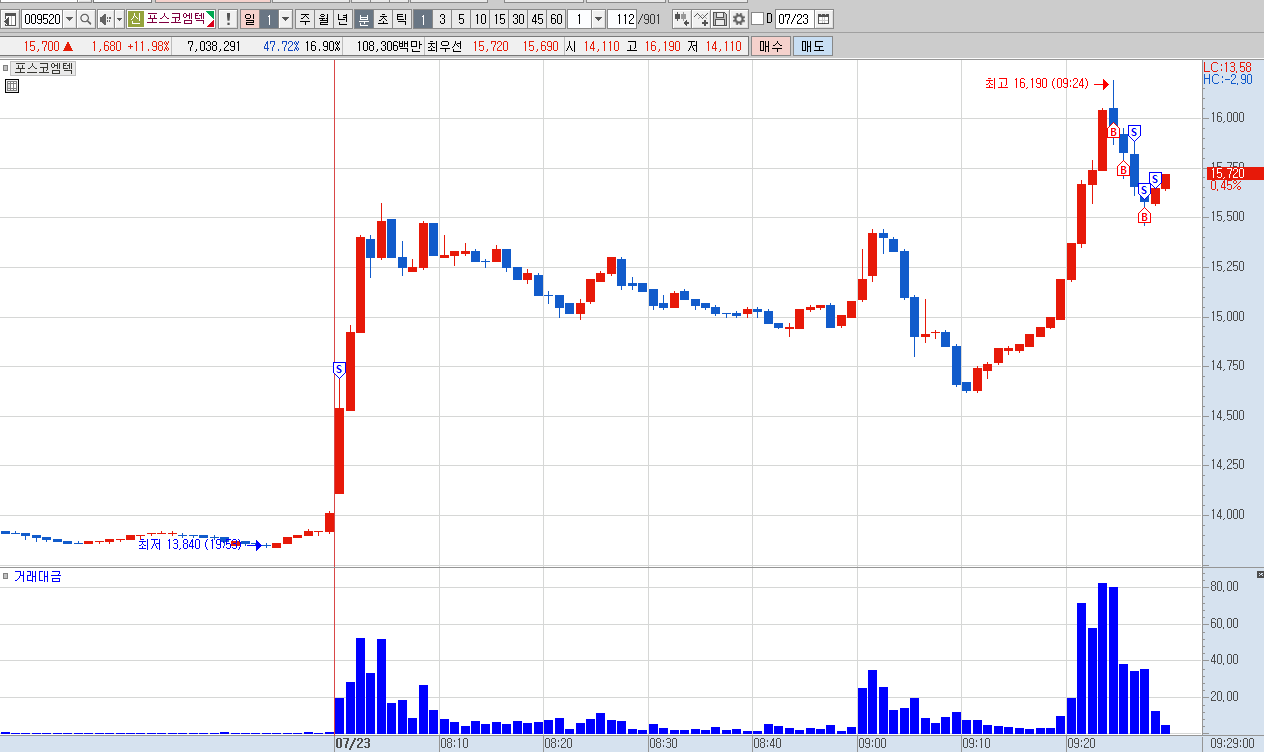The image size is (1264, 752).
Task: Expand the stock code 009520 dropdown
Action: pos(69,19)
